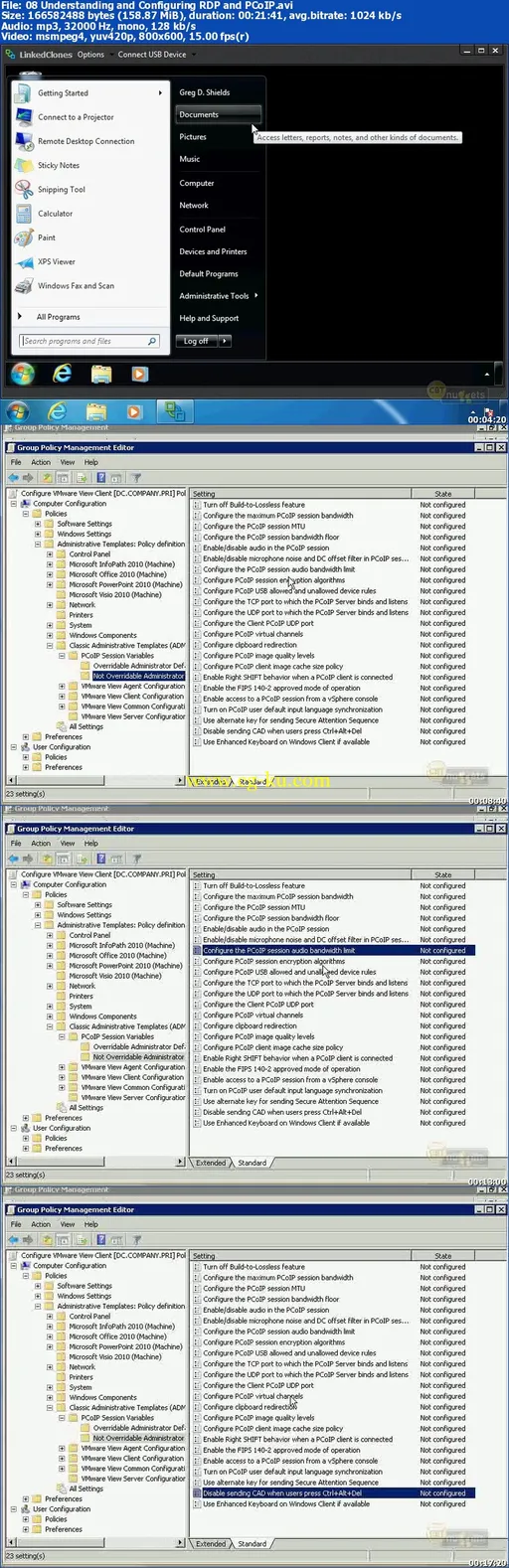This screenshot has height=1568, width=509.
Task: Open Control Panel from Start menu
Action: tap(203, 230)
